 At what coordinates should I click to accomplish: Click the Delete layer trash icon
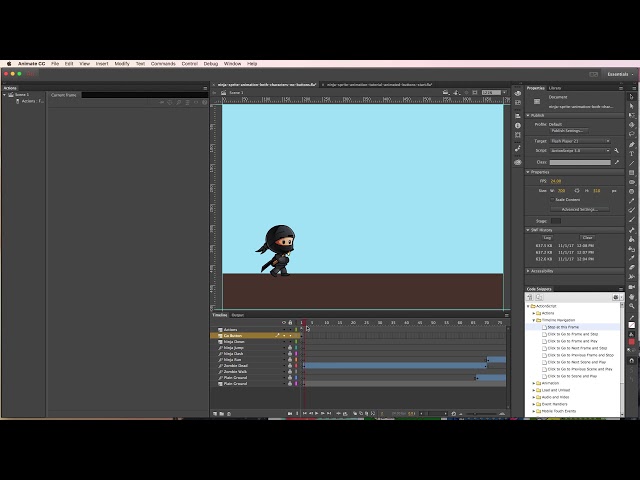(x=229, y=413)
